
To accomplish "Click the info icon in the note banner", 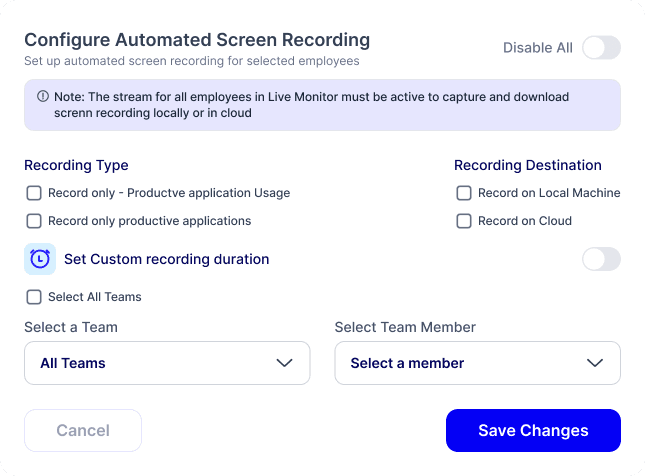I will click(43, 97).
